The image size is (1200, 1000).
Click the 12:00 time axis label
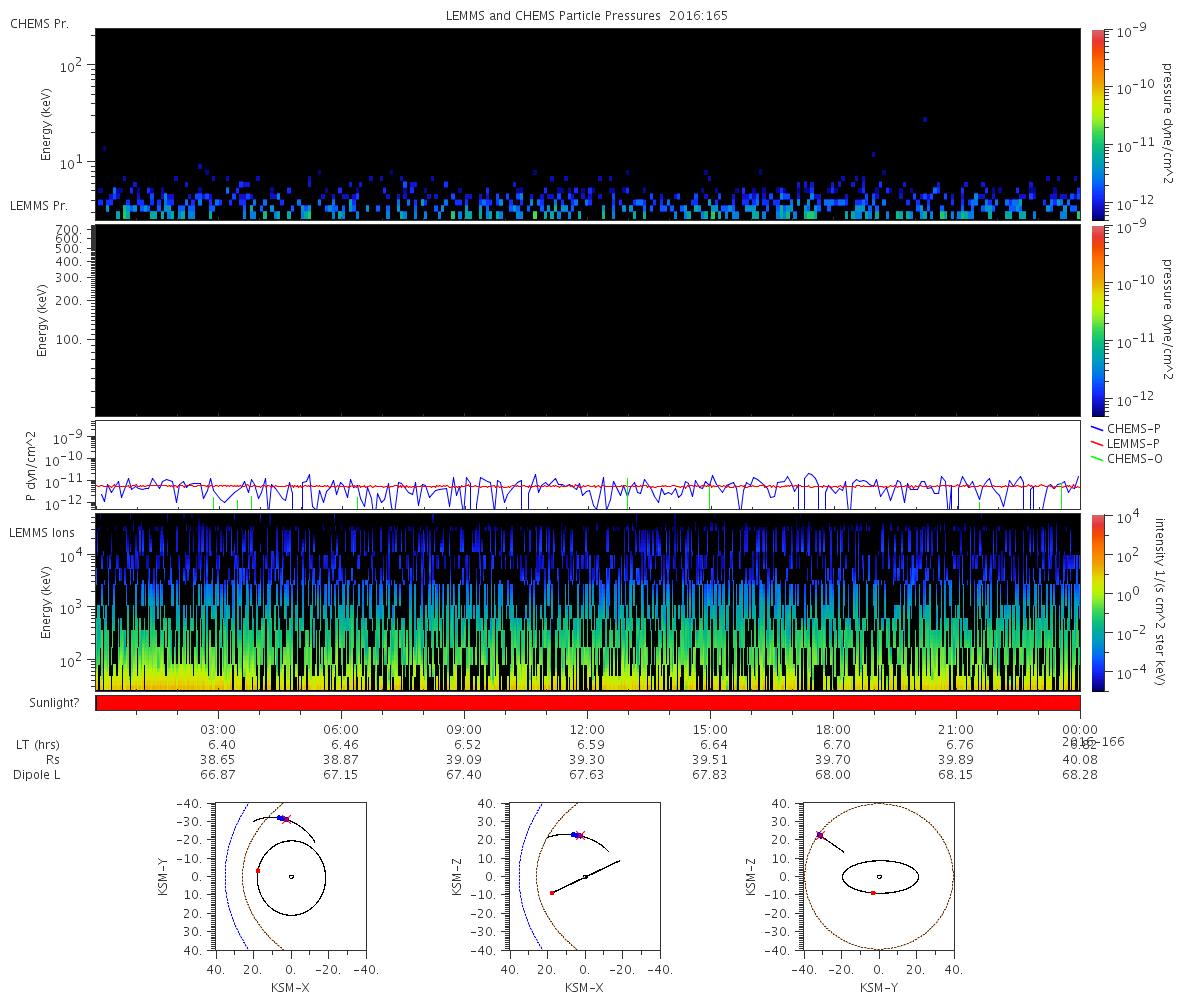(x=587, y=730)
